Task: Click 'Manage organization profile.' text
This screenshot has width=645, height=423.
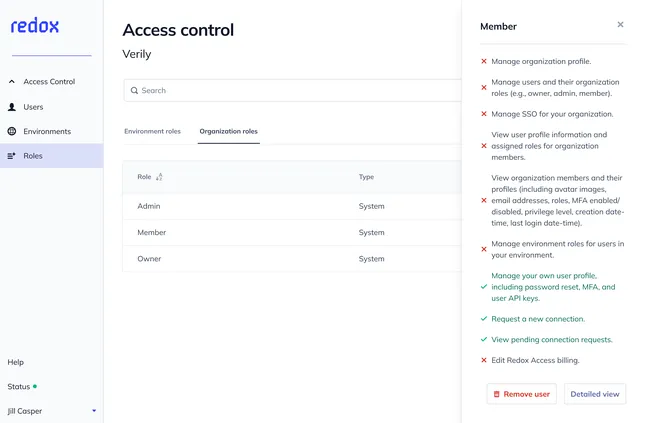Action: (x=541, y=61)
